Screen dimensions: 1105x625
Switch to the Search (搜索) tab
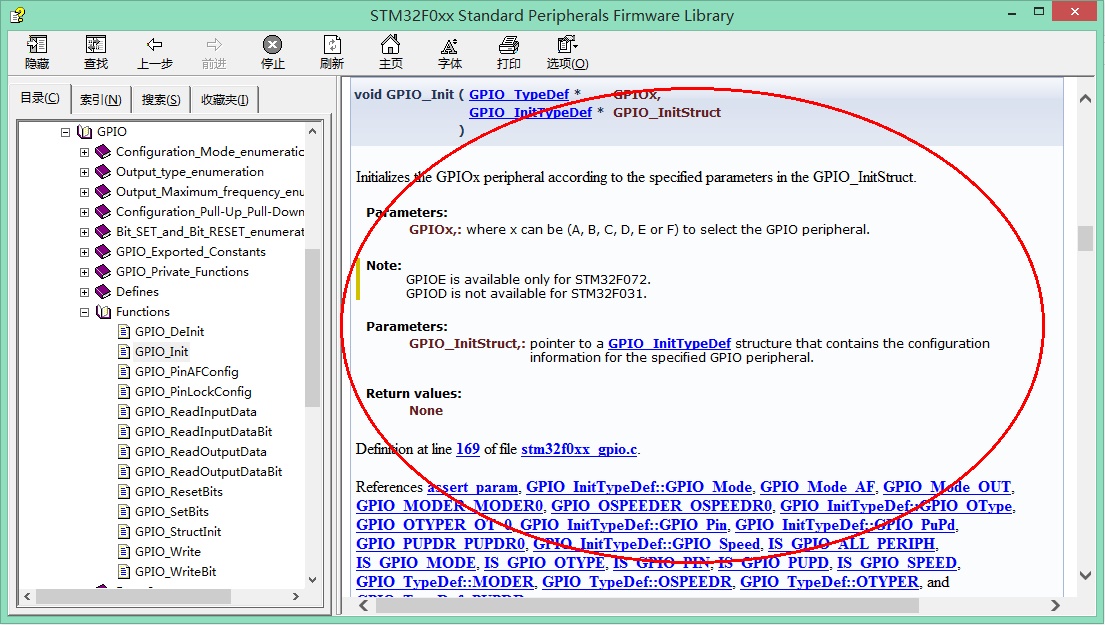point(161,100)
